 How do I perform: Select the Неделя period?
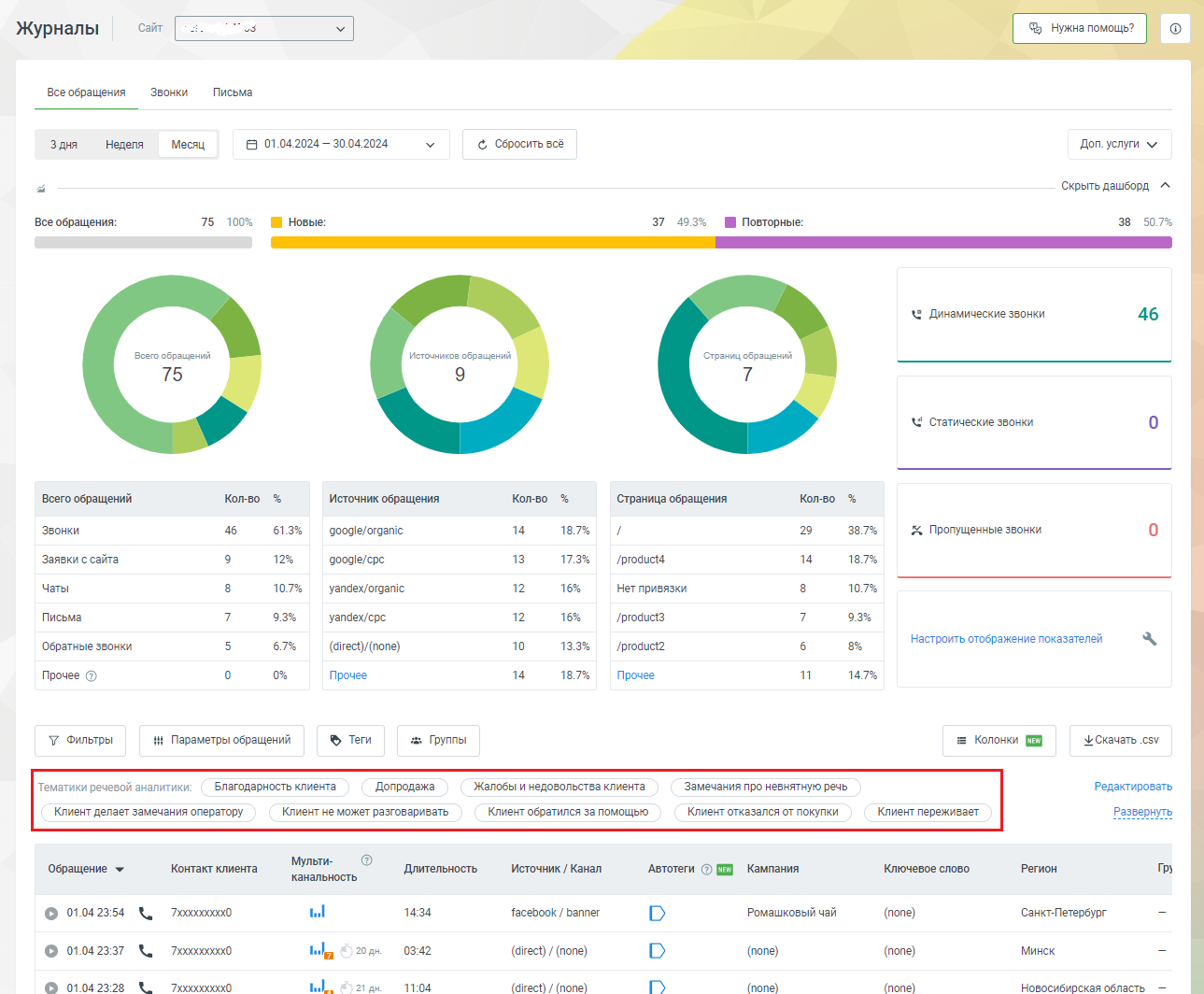(124, 145)
